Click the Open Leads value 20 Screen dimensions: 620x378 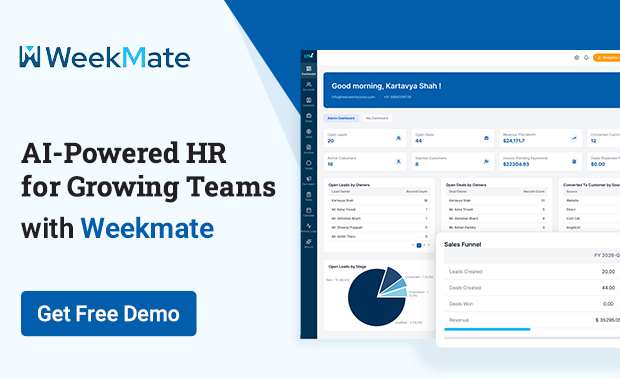click(x=331, y=141)
